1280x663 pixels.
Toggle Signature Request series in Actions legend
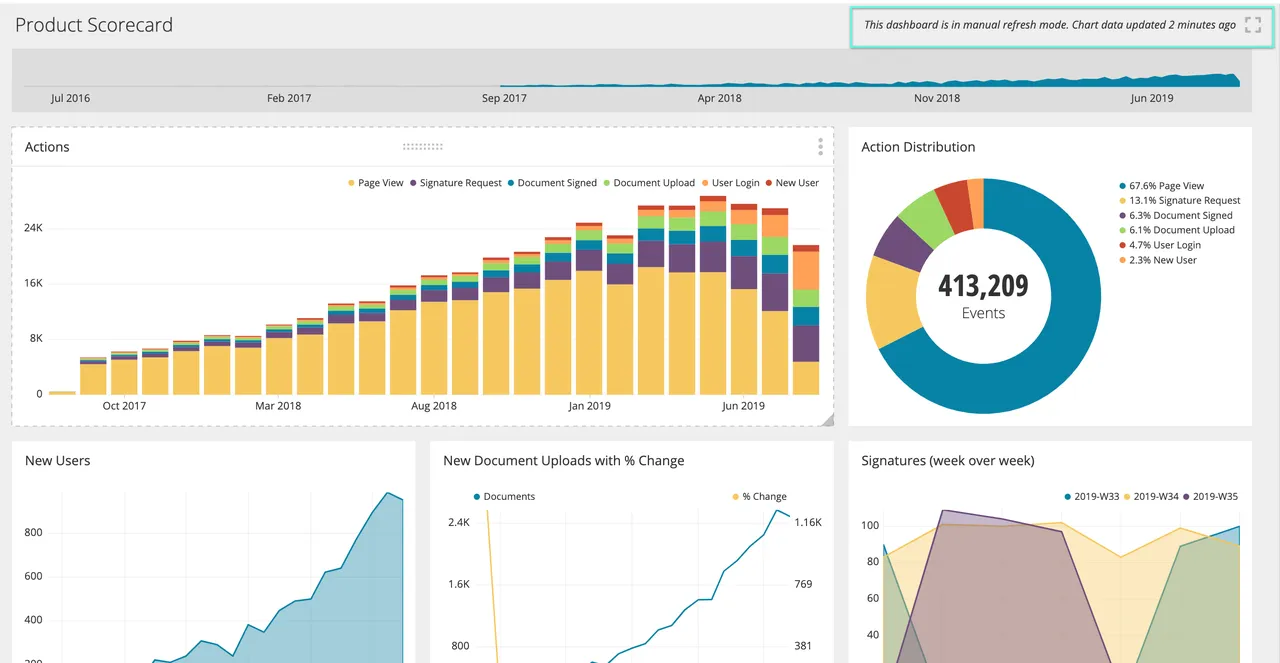click(455, 183)
